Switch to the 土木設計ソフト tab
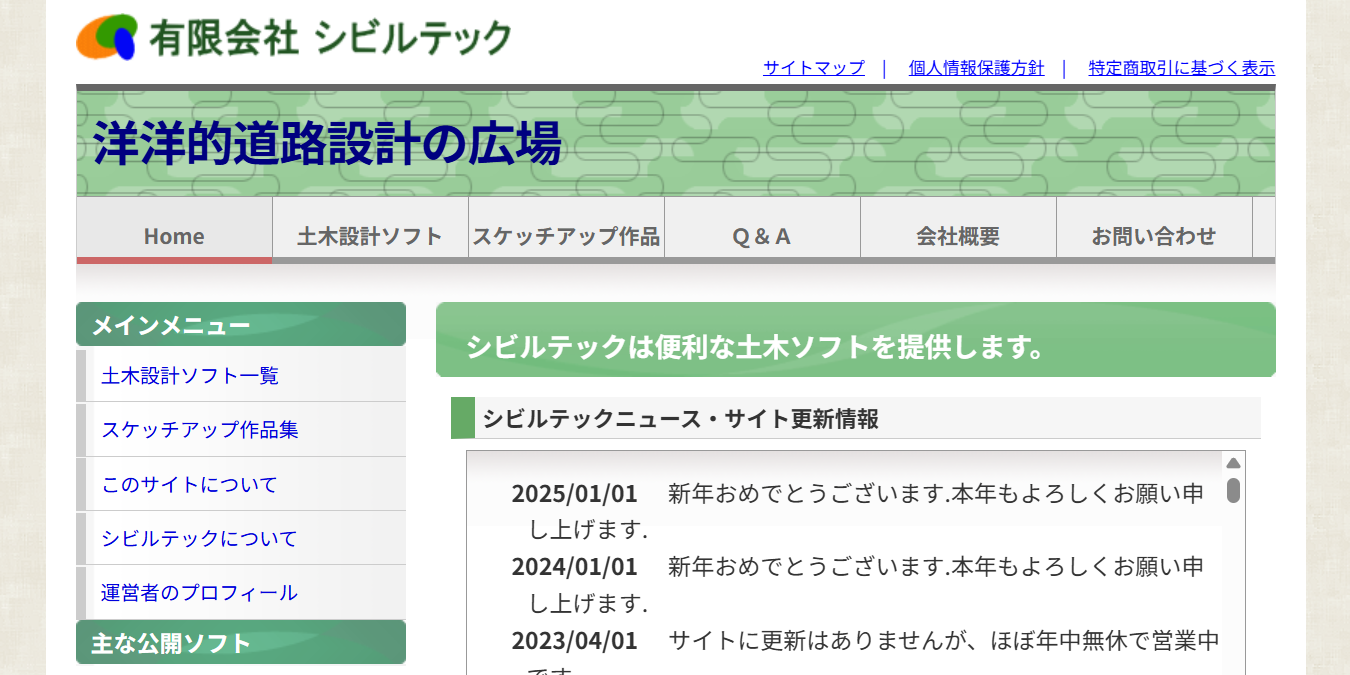Image resolution: width=1350 pixels, height=675 pixels. point(370,236)
